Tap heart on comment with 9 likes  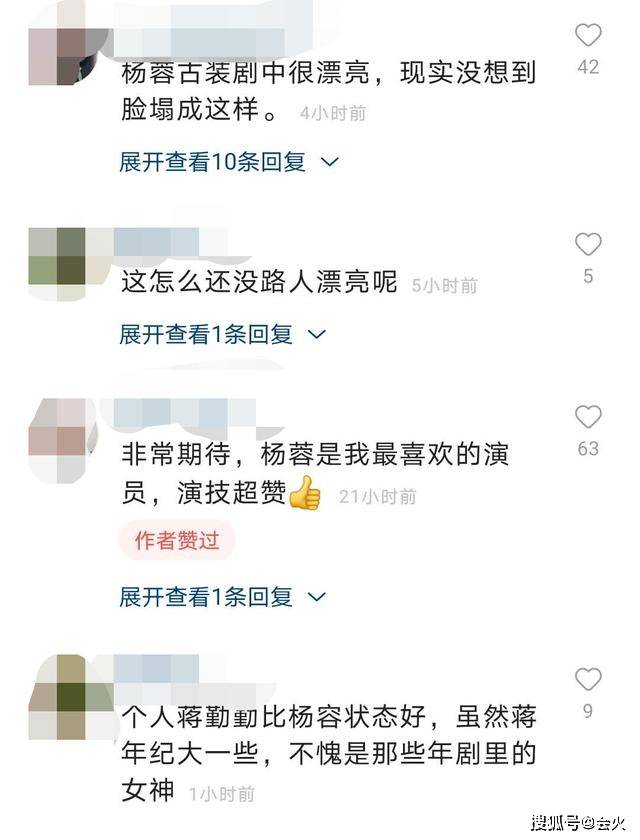pos(588,679)
